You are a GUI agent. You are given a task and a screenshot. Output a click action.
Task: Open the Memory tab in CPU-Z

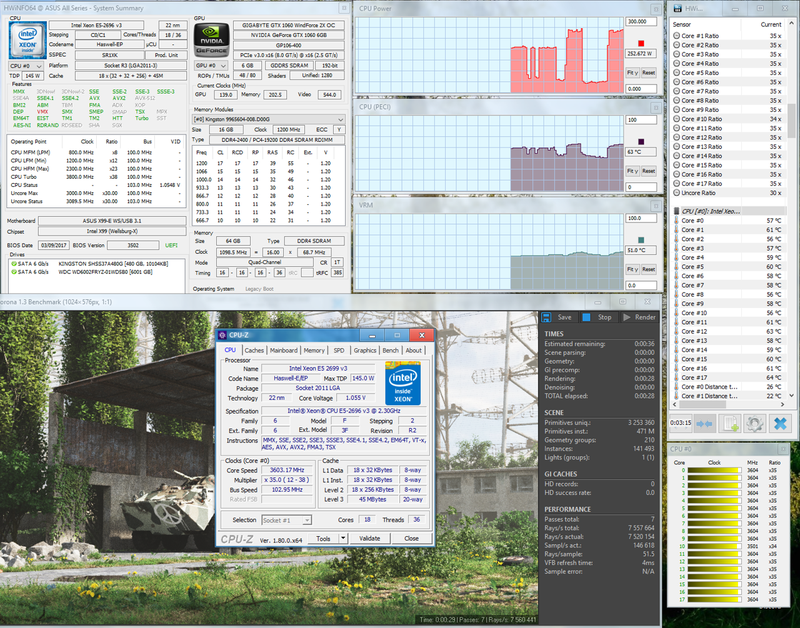(x=314, y=350)
